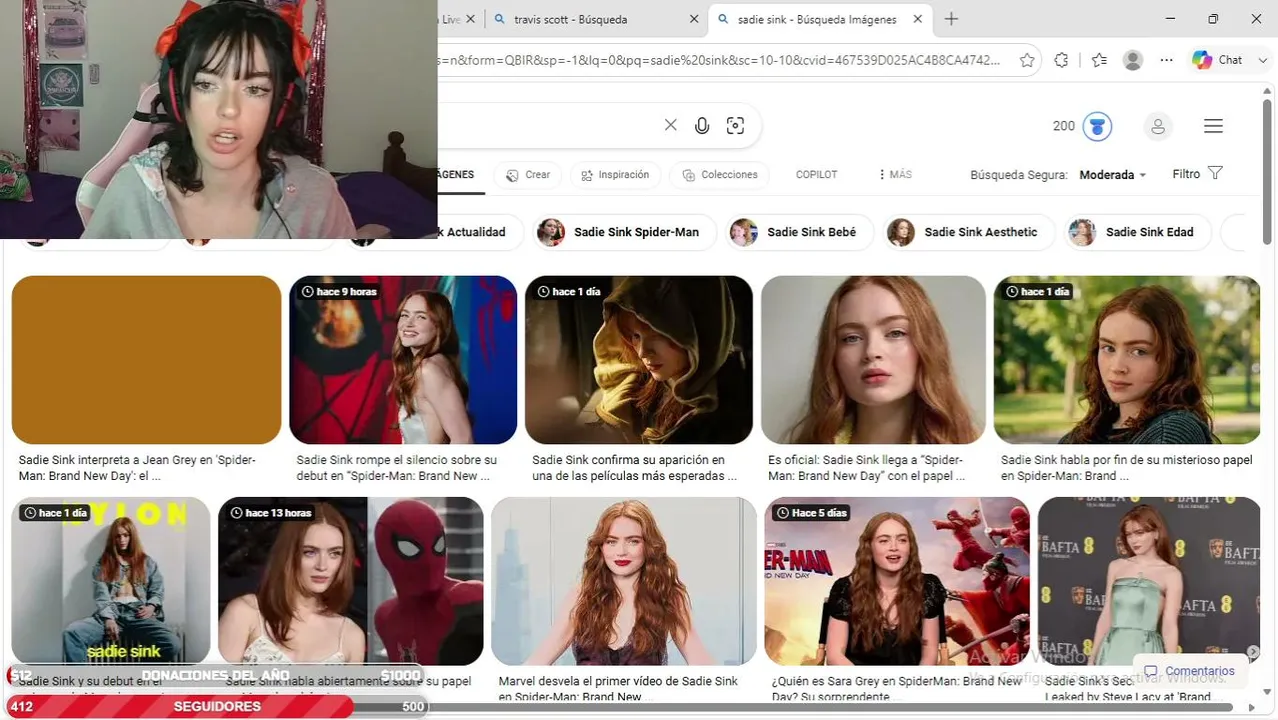Viewport: 1278px width, 720px height.
Task: Click the 200 rewards points counter
Action: [1064, 126]
